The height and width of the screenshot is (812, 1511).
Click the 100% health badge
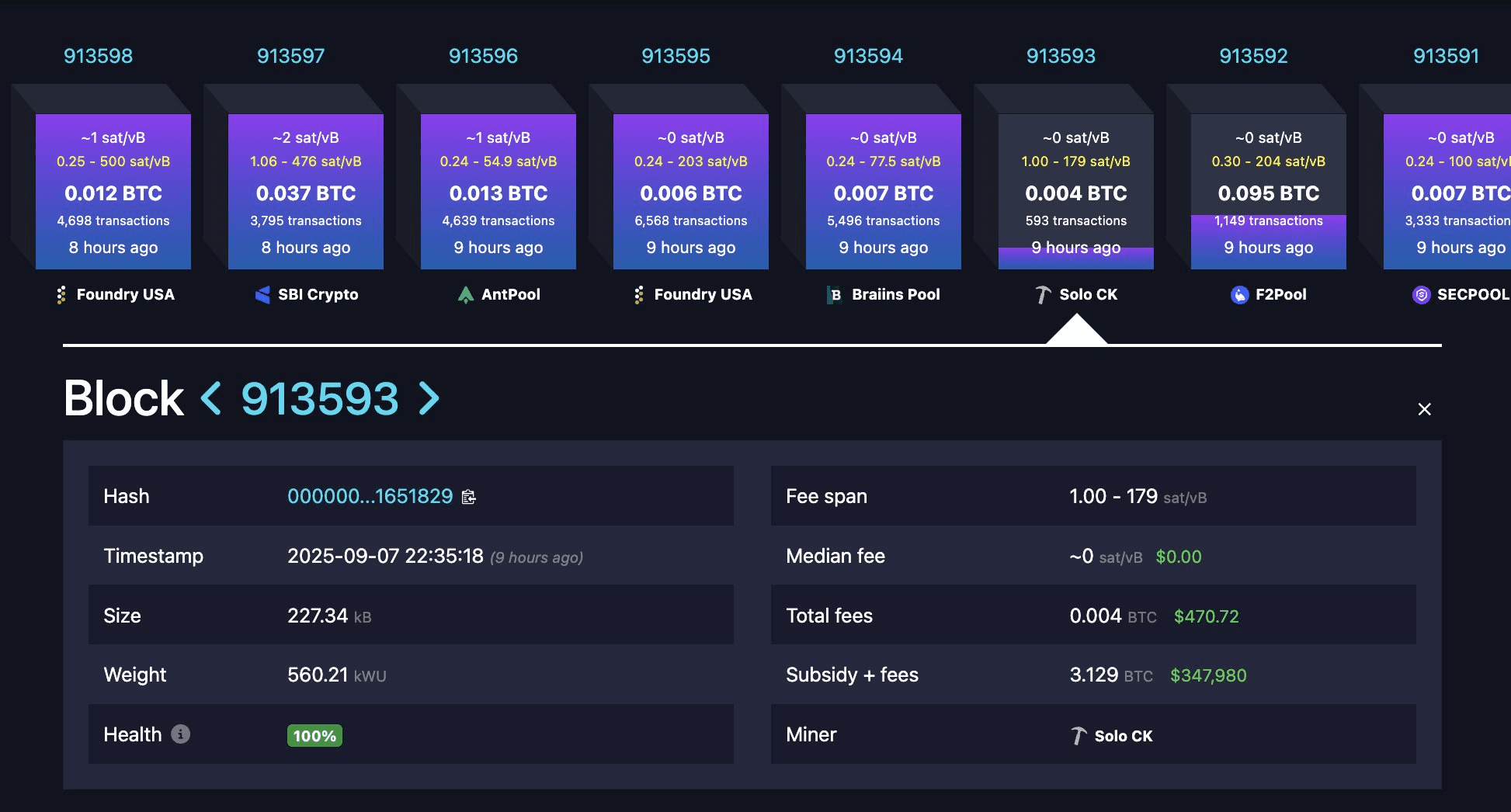[314, 736]
